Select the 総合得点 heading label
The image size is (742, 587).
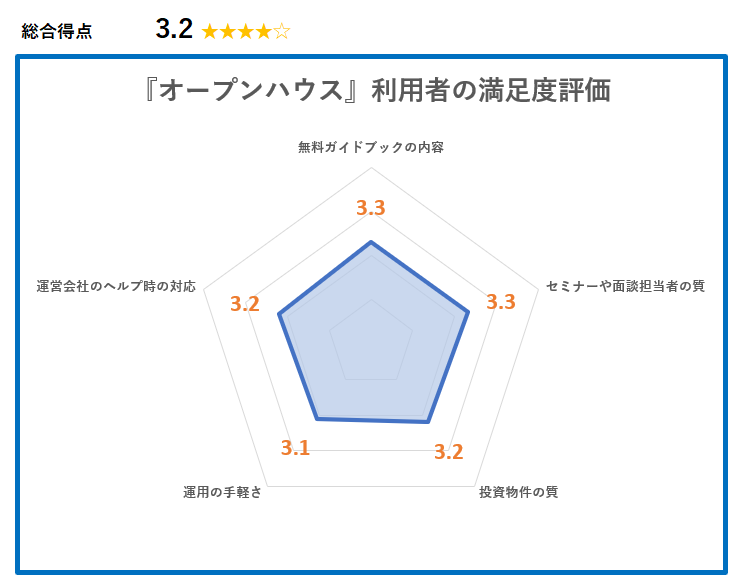coord(56,31)
